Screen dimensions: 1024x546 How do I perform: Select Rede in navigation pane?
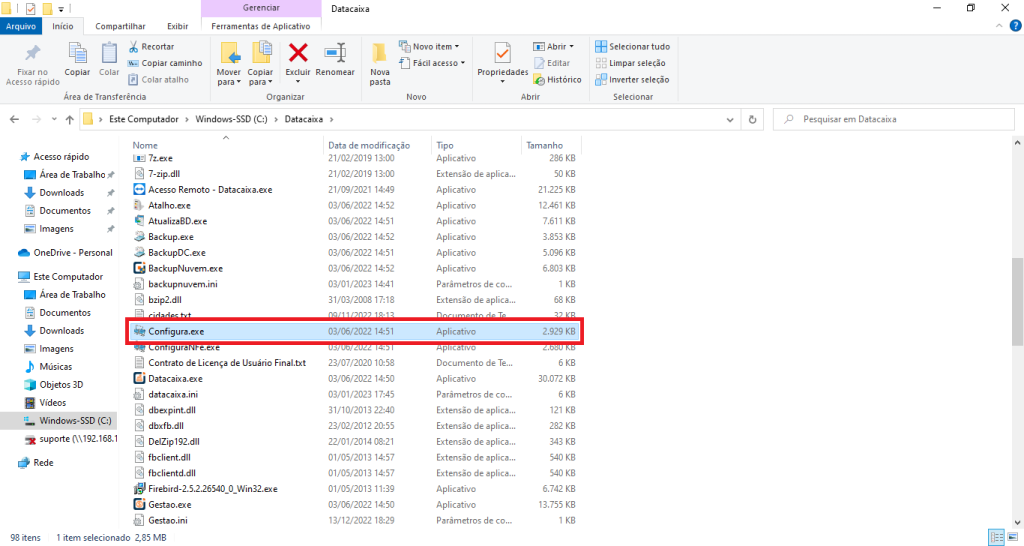[x=36, y=462]
